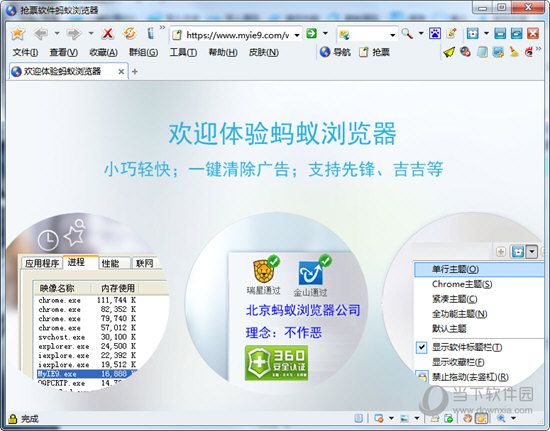Click the page icon at the status bar's left group
This screenshot has width=550, height=431.
[358, 418]
